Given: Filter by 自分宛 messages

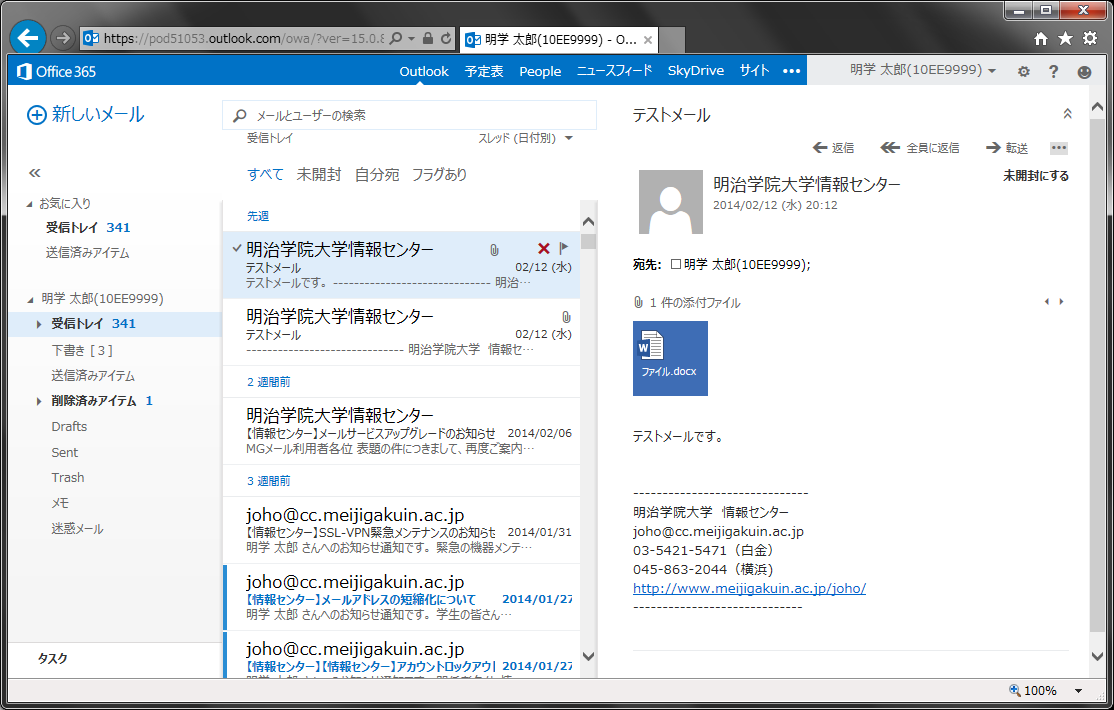Looking at the screenshot, I should tap(377, 175).
